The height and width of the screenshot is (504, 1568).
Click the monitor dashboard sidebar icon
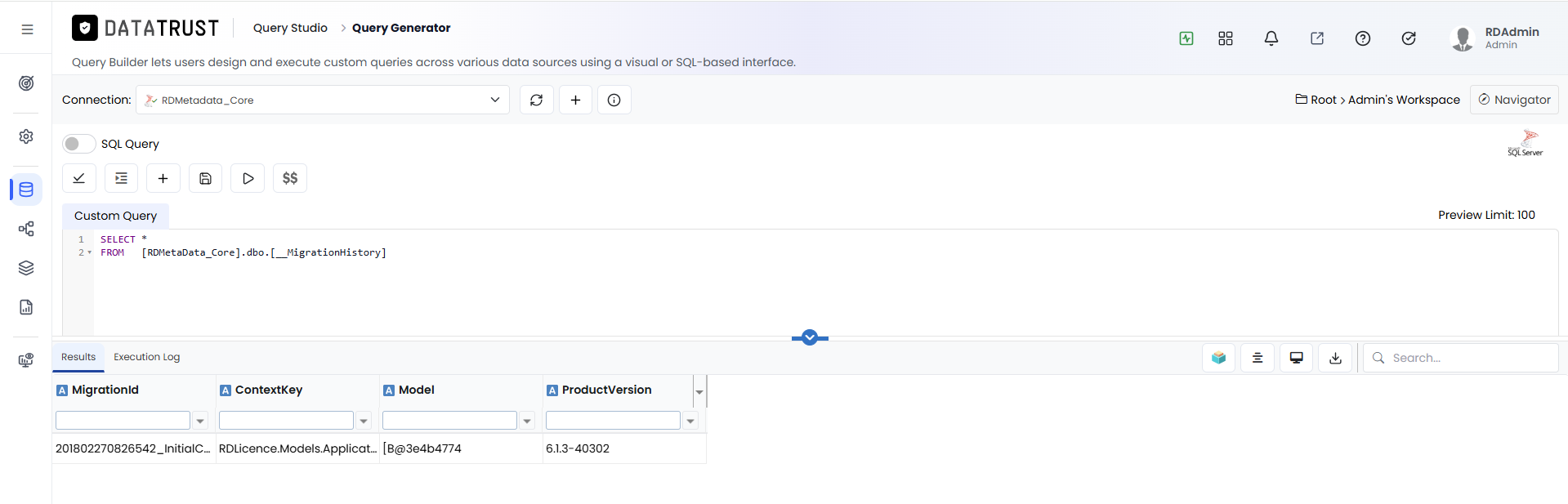click(26, 360)
